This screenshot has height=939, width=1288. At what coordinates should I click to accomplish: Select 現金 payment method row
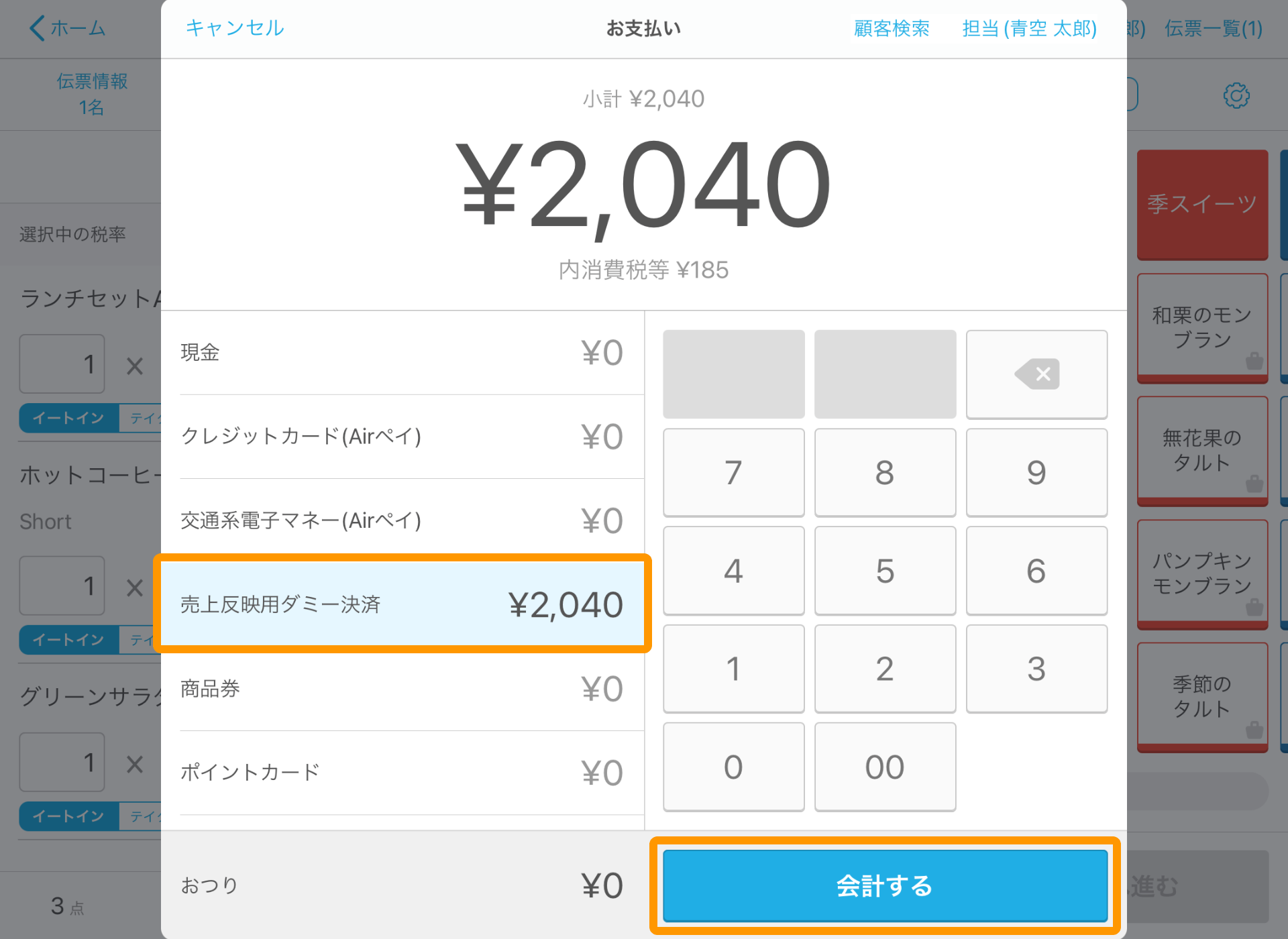click(x=402, y=353)
